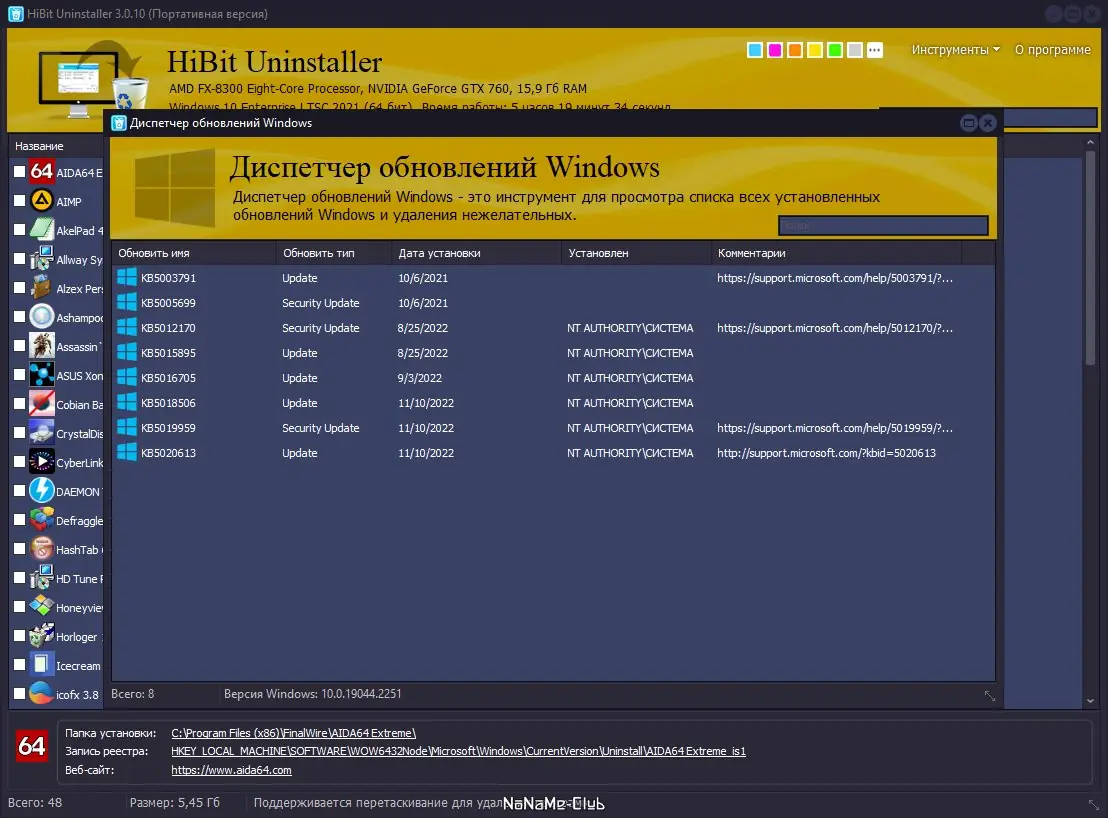The width and height of the screenshot is (1108, 818).
Task: Select the KB5015895 update row
Action: coord(553,352)
